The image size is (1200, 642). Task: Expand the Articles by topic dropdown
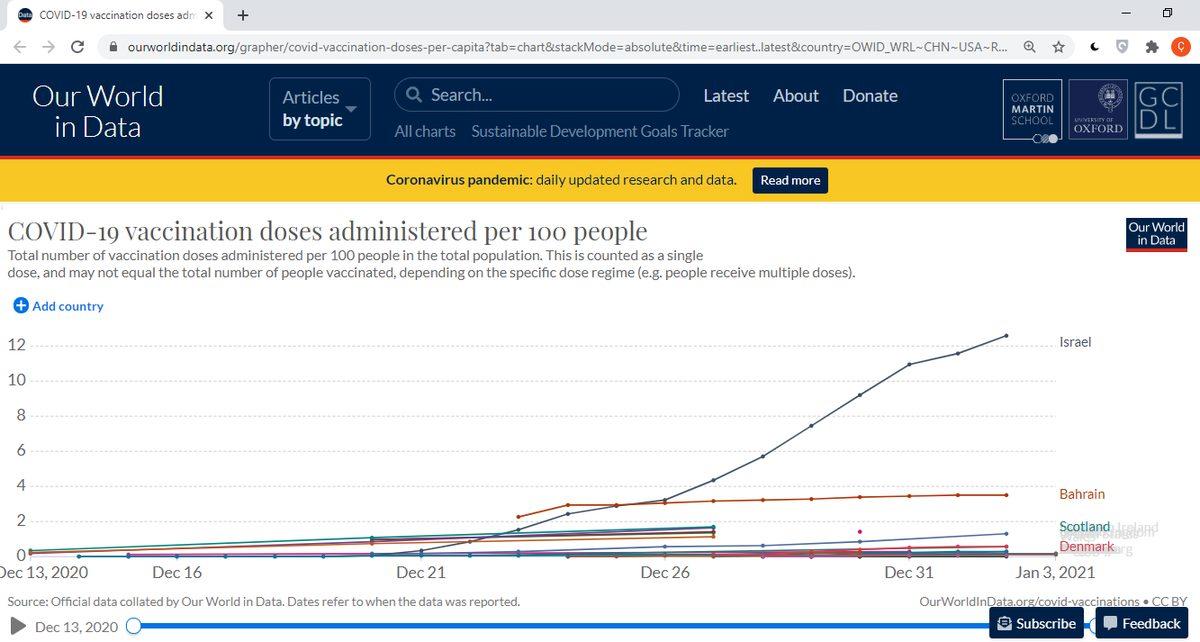319,108
